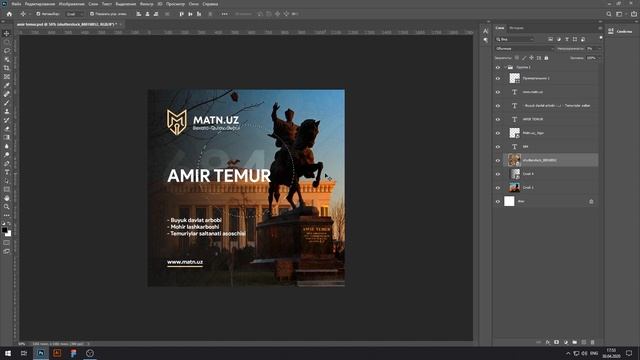Screen dimensions: 640x360
Task: Click the Фон layer white thumbnail
Action: (509, 201)
